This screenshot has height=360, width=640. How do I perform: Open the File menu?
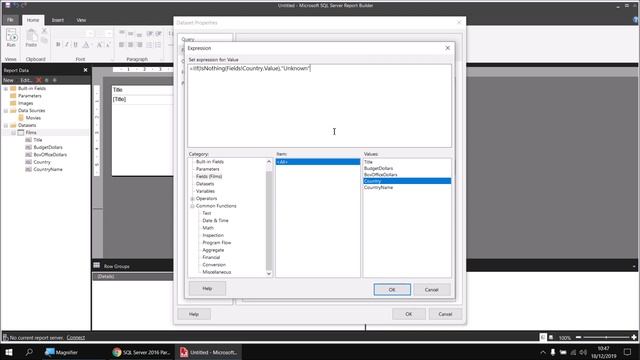(10, 20)
